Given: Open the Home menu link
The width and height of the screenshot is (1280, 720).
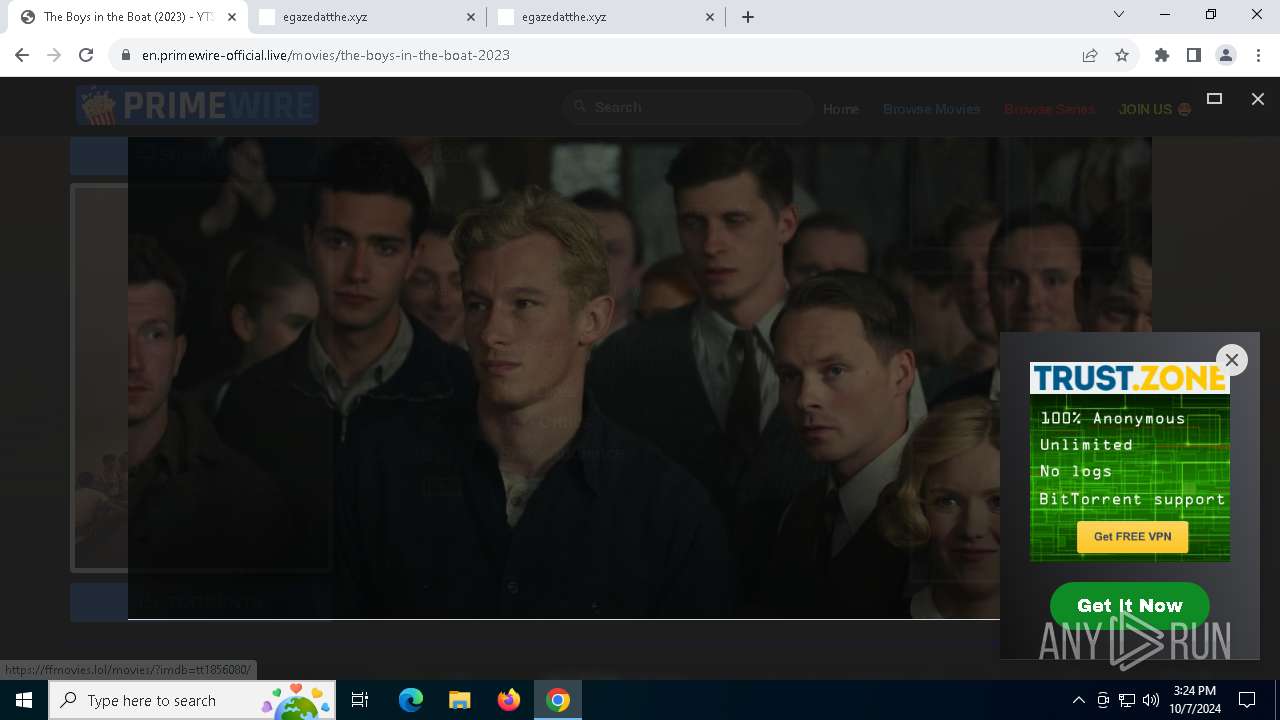Looking at the screenshot, I should (841, 109).
